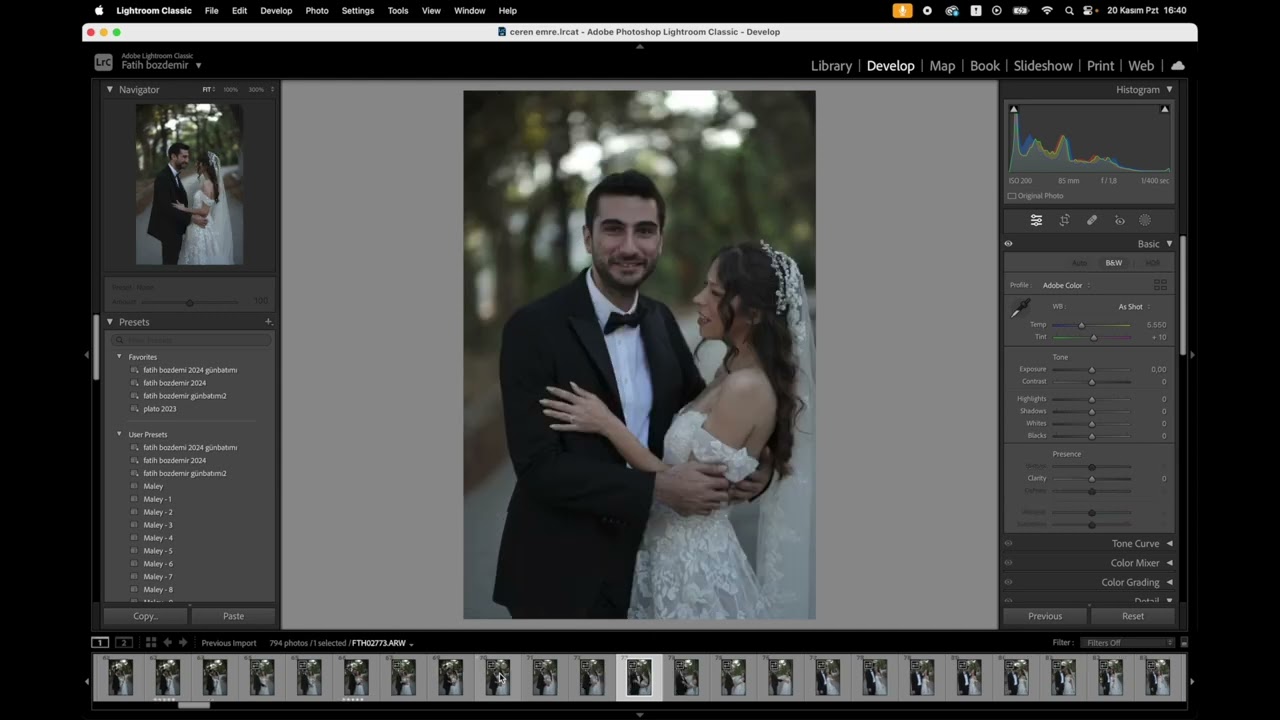Pick the White Balance eyedropper tool
The image size is (1280, 720).
tap(1020, 309)
